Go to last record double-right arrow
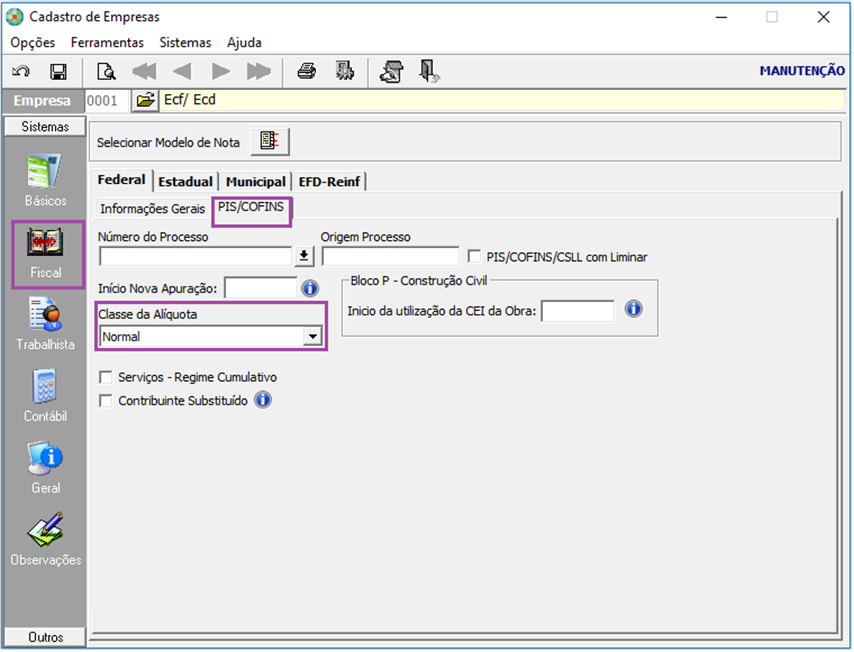 pos(259,71)
